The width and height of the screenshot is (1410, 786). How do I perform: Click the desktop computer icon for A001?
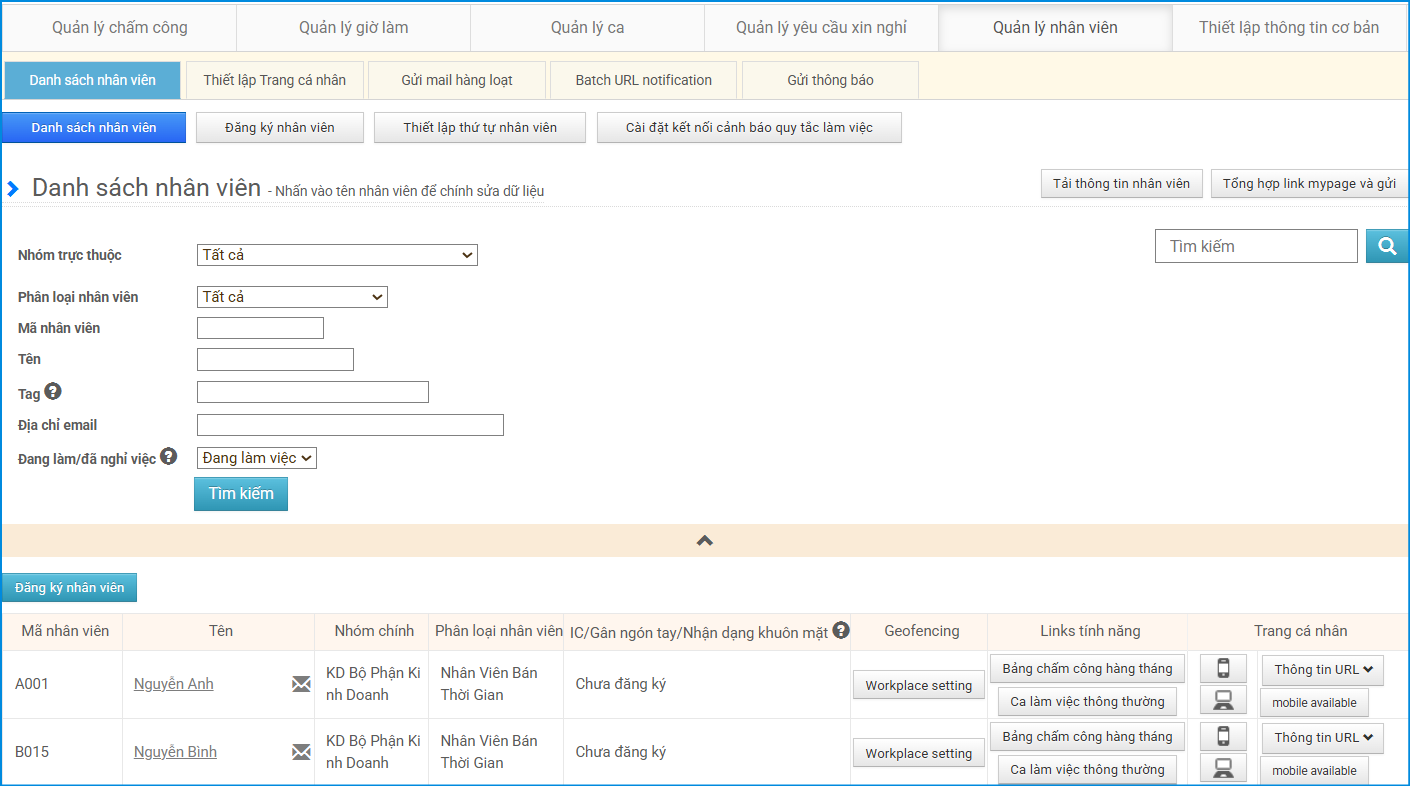(1223, 701)
